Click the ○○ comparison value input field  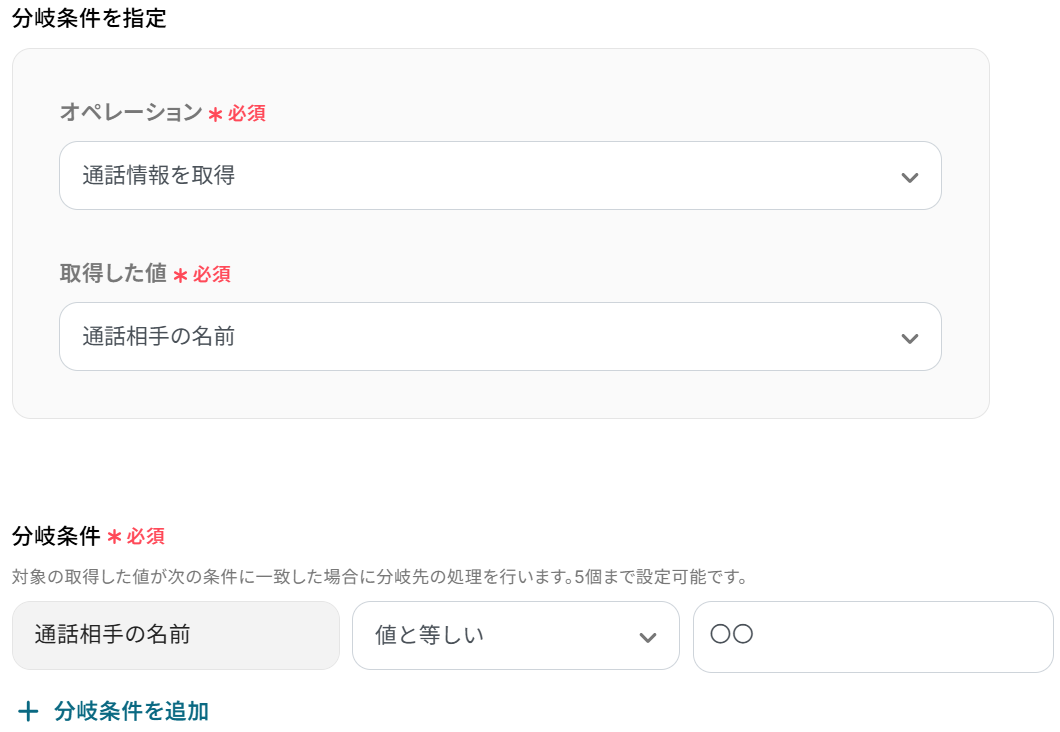coord(872,635)
